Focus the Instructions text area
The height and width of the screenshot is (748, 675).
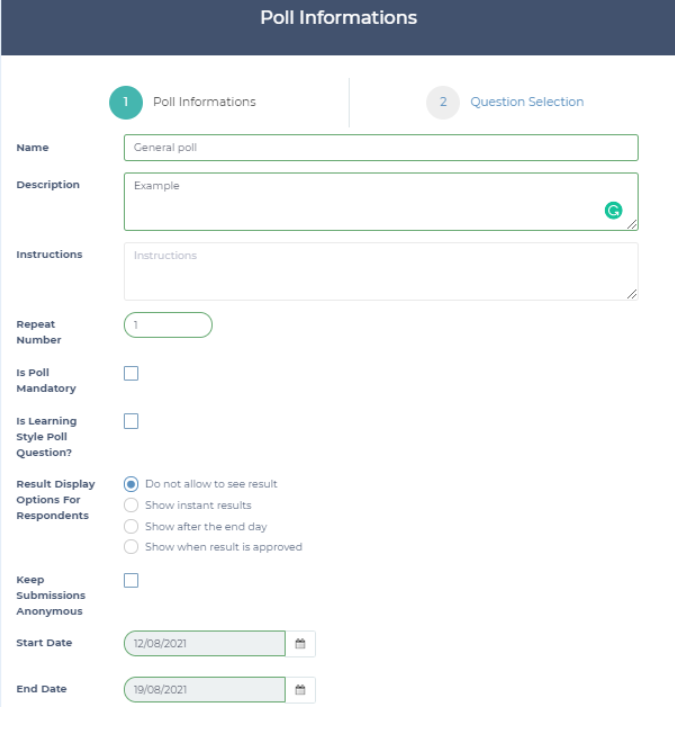click(380, 271)
